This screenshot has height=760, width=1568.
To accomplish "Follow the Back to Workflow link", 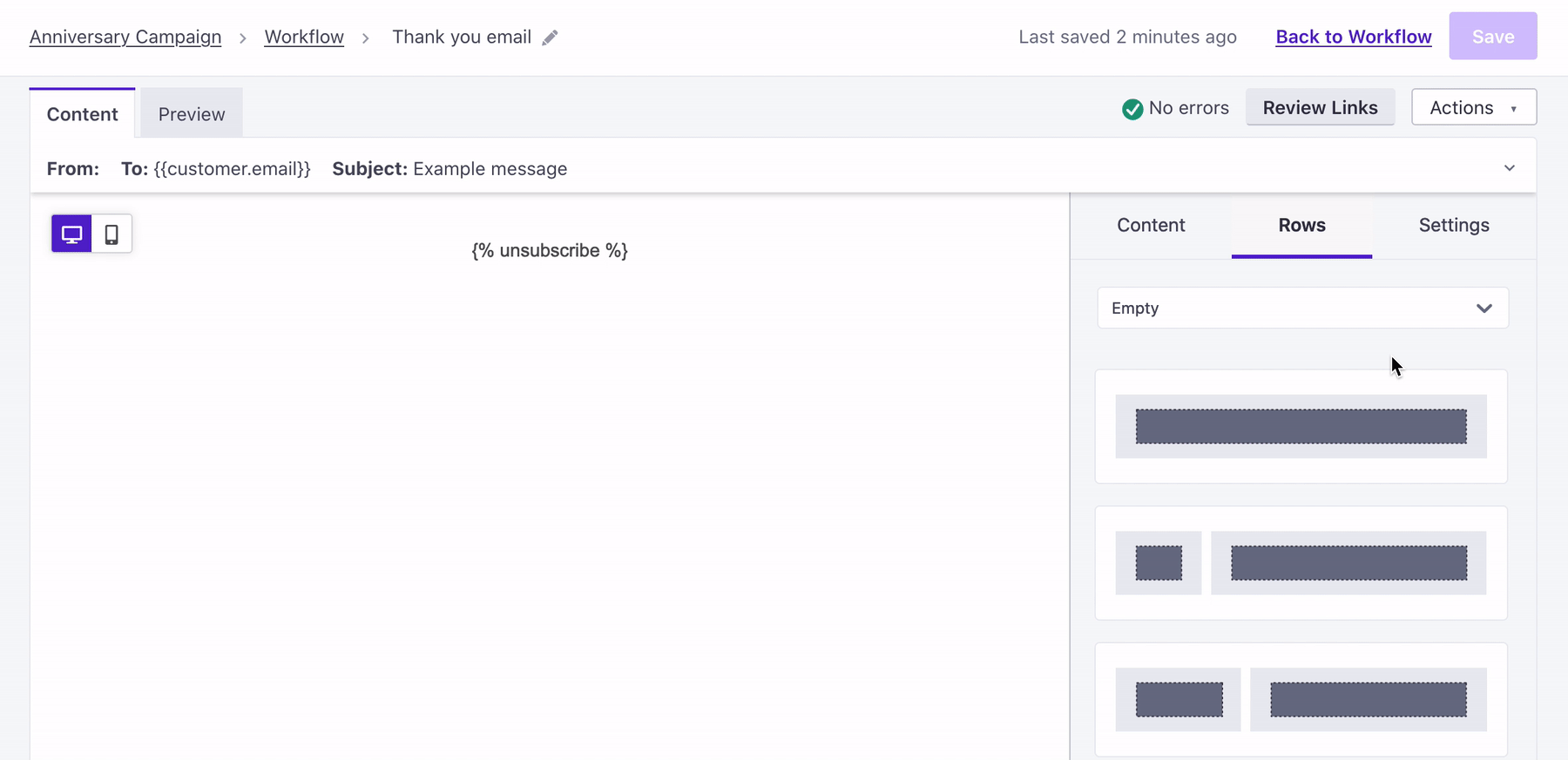I will pyautogui.click(x=1353, y=37).
